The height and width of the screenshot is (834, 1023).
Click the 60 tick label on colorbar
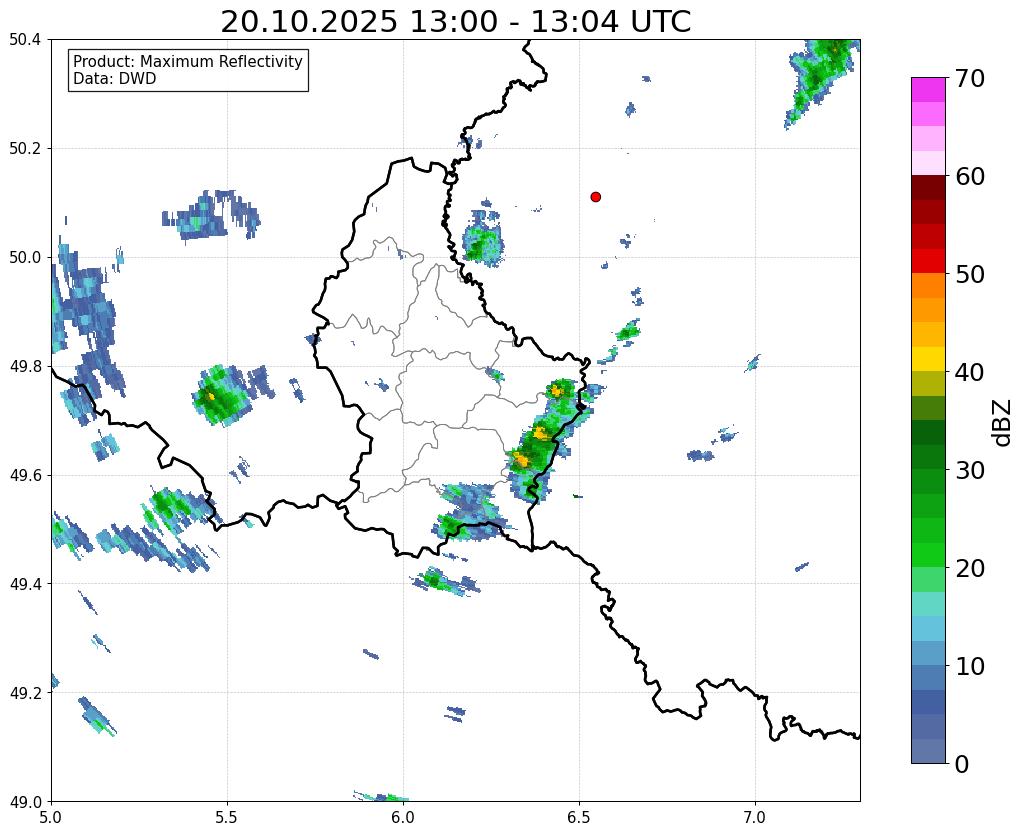968,176
